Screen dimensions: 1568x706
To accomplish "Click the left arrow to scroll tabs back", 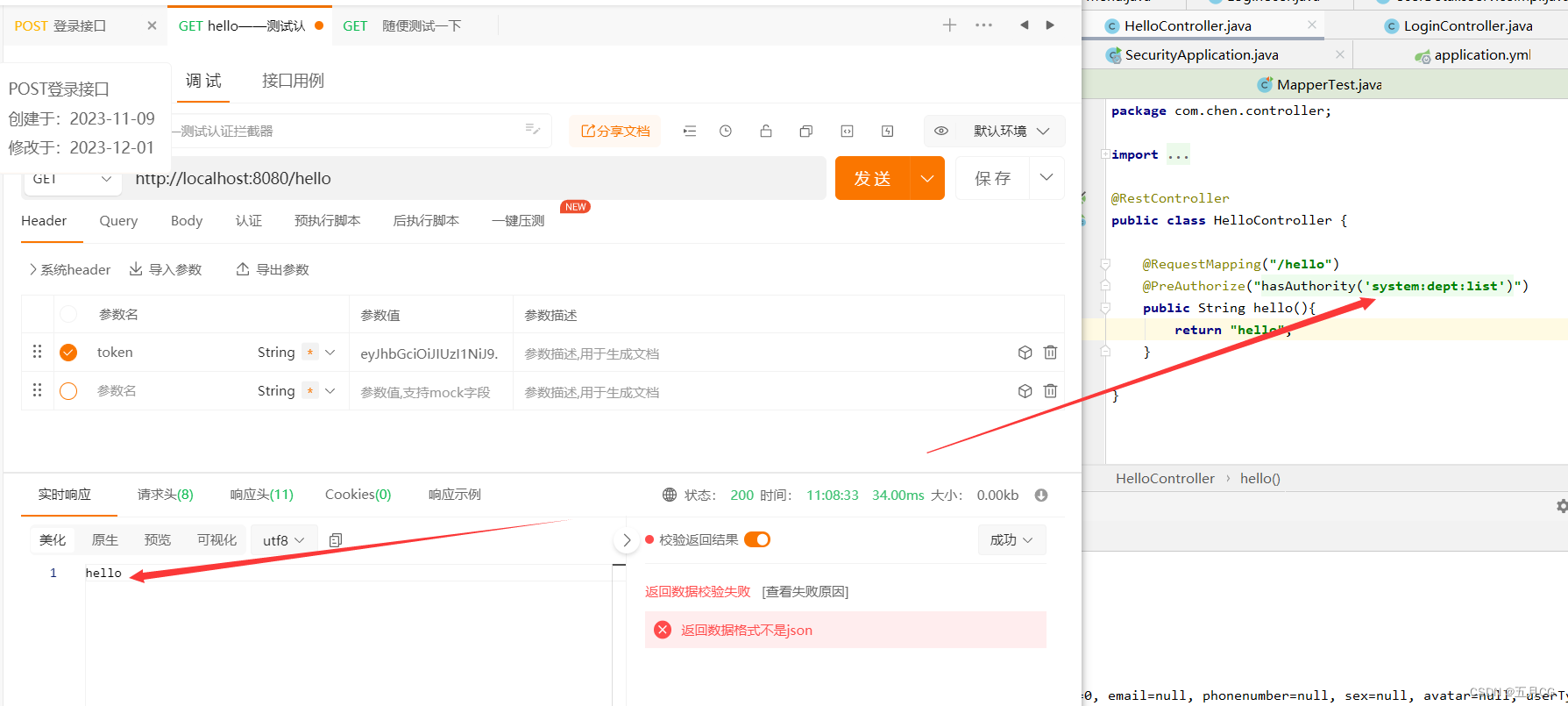I will (1024, 25).
